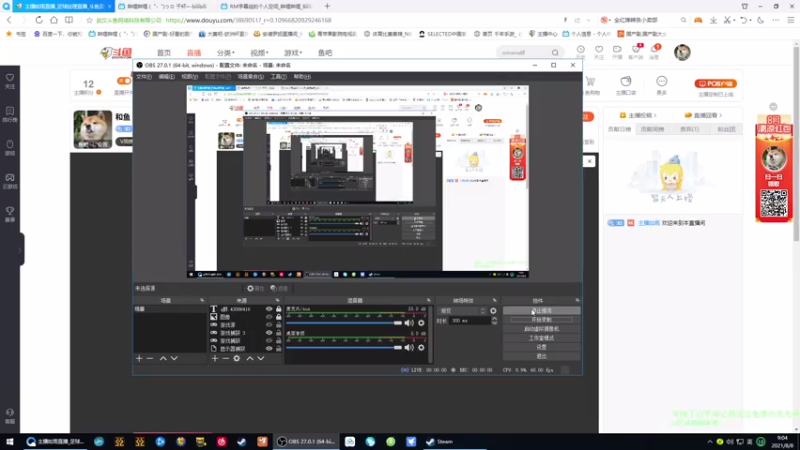This screenshot has width=800, height=450.
Task: Toggle the lock on the text source 43006416
Action: 279,309
